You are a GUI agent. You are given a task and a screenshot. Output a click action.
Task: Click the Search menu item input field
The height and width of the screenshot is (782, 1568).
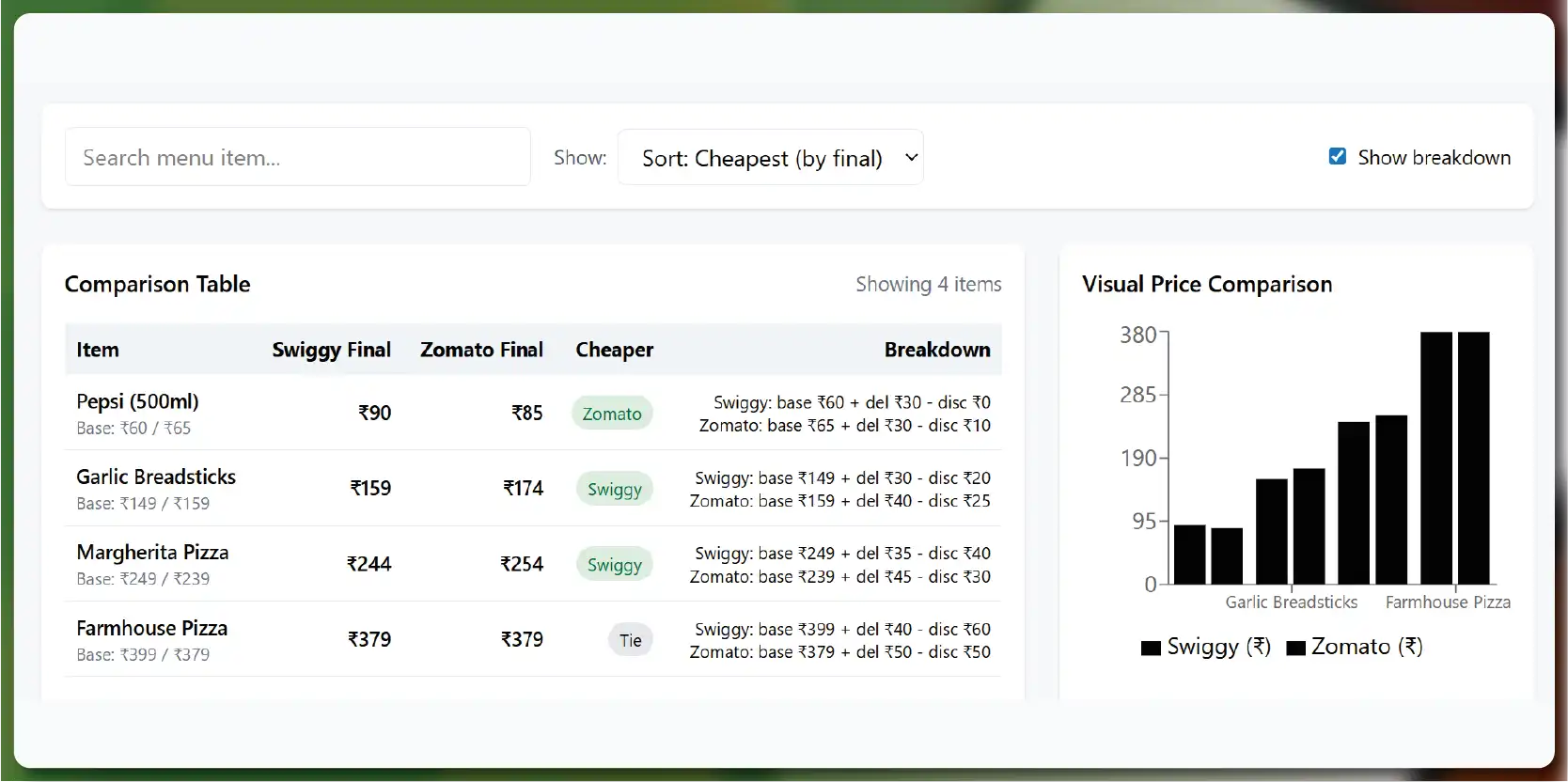[x=297, y=157]
